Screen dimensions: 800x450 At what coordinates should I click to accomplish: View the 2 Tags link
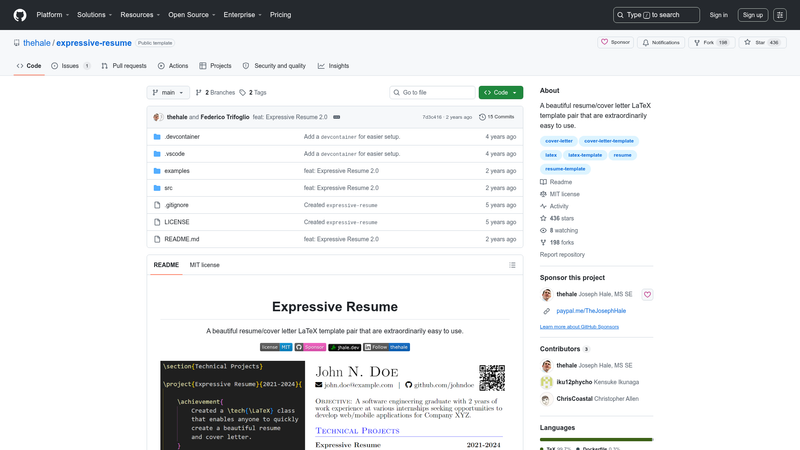tap(253, 92)
